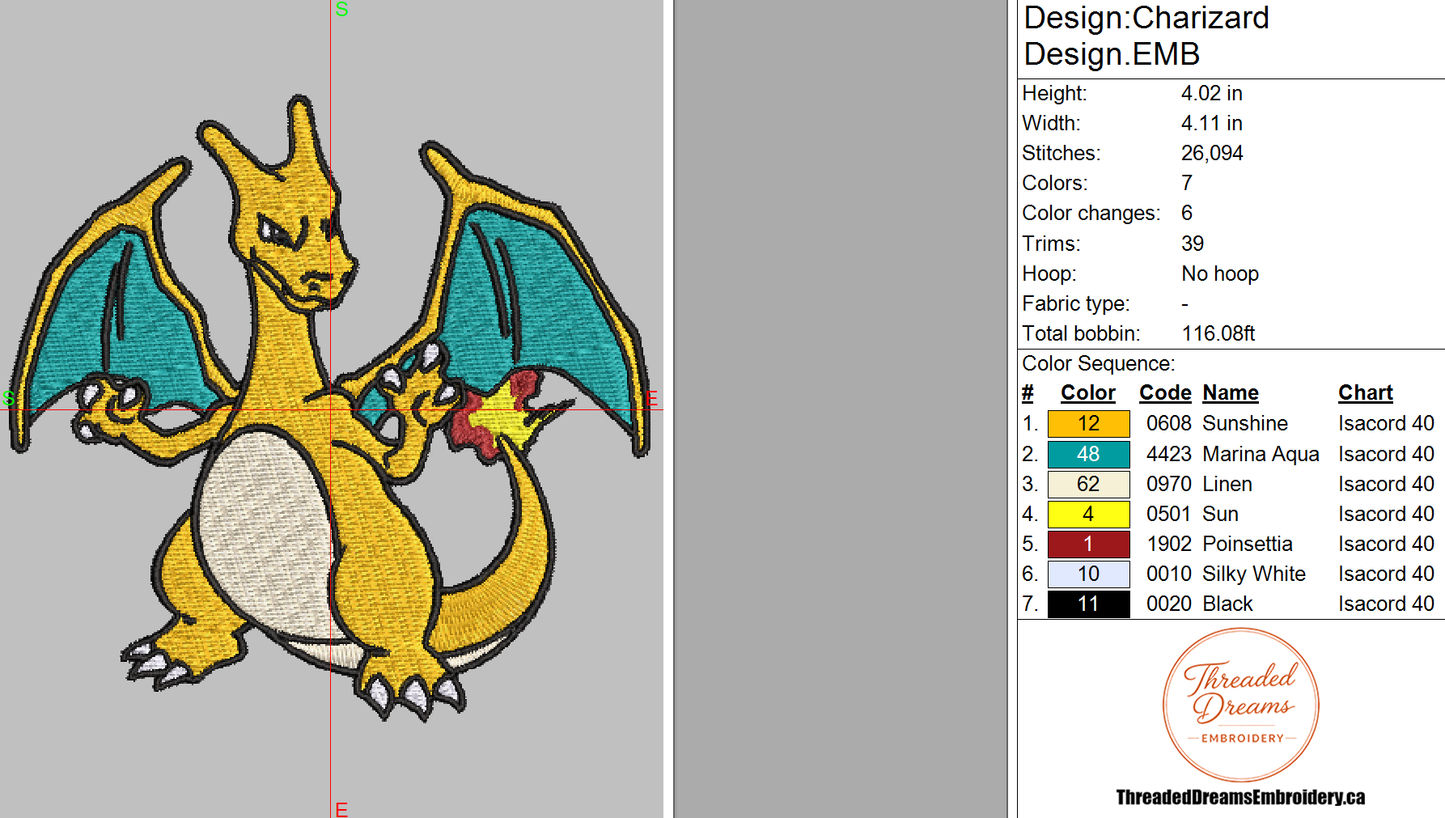Click the green 'S' marker above the design
The width and height of the screenshot is (1445, 818).
(x=342, y=10)
